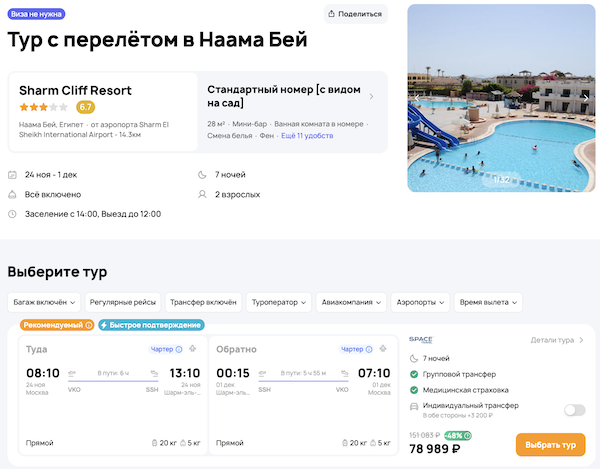The image size is (600, 469).
Task: Open Детали тура link
Action: (557, 340)
